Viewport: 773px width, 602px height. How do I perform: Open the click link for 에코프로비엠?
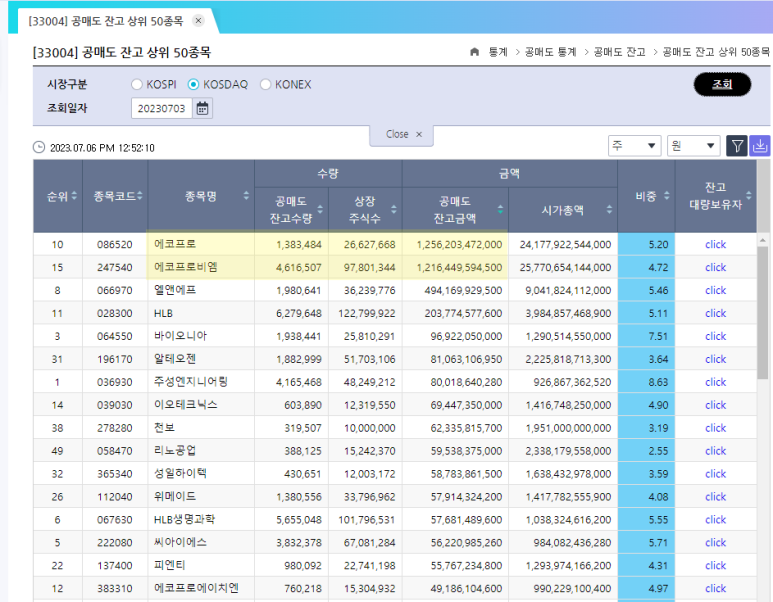tap(715, 267)
